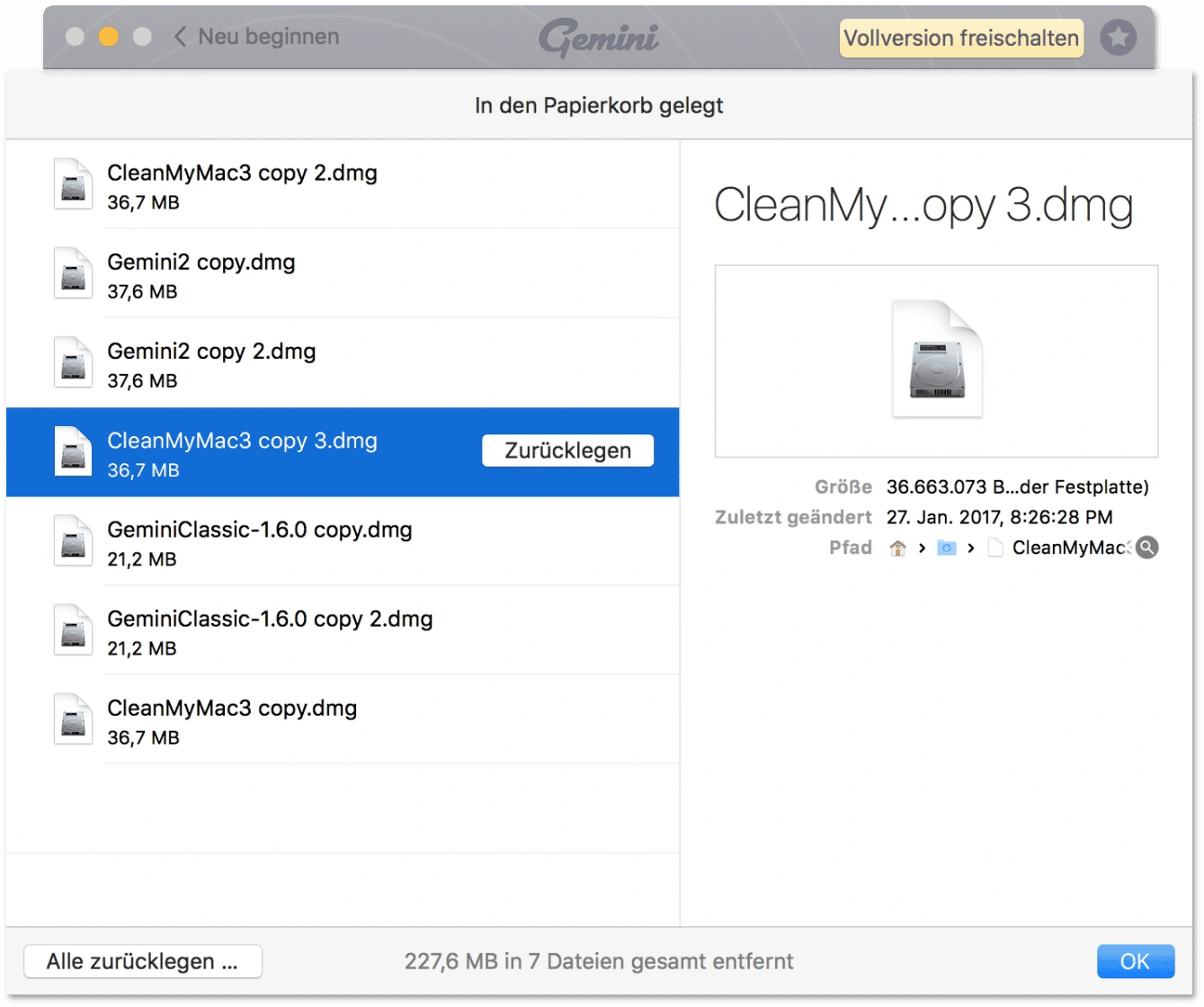Image resolution: width=1204 pixels, height=1007 pixels.
Task: Click the dmg icon of CleanMyMac3 copy 2.dmg
Action: [73, 184]
